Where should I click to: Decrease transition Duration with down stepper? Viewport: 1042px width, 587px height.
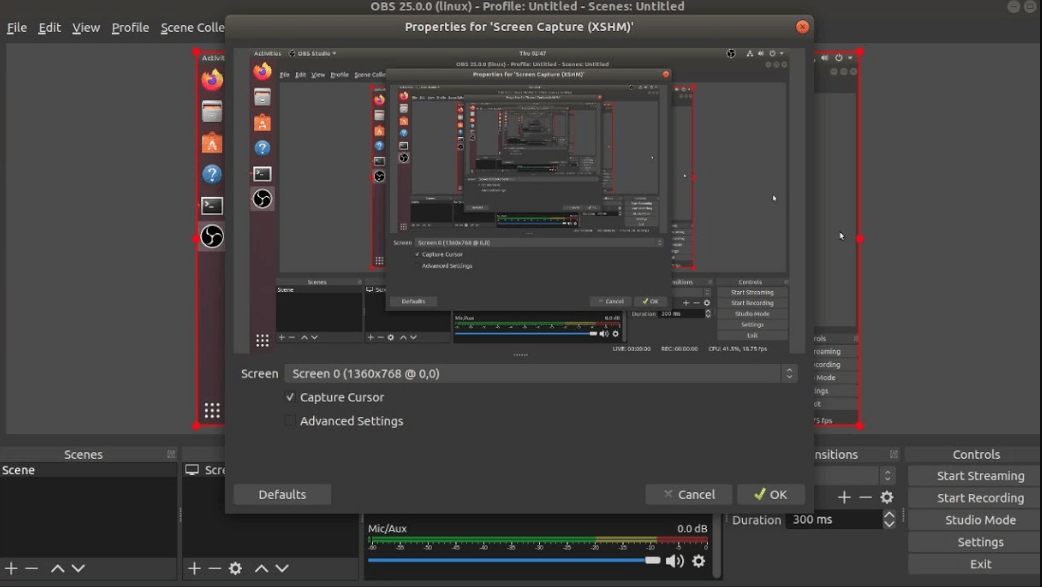889,525
